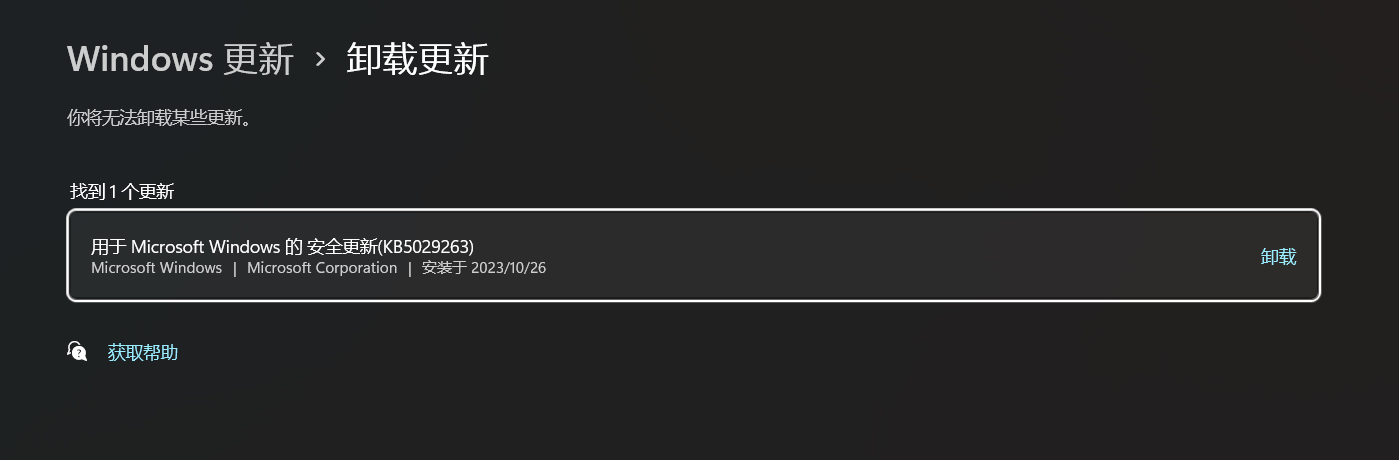This screenshot has width=1399, height=460.
Task: Click the "你将无法卸载某些更新。" notice text
Action: (158, 118)
